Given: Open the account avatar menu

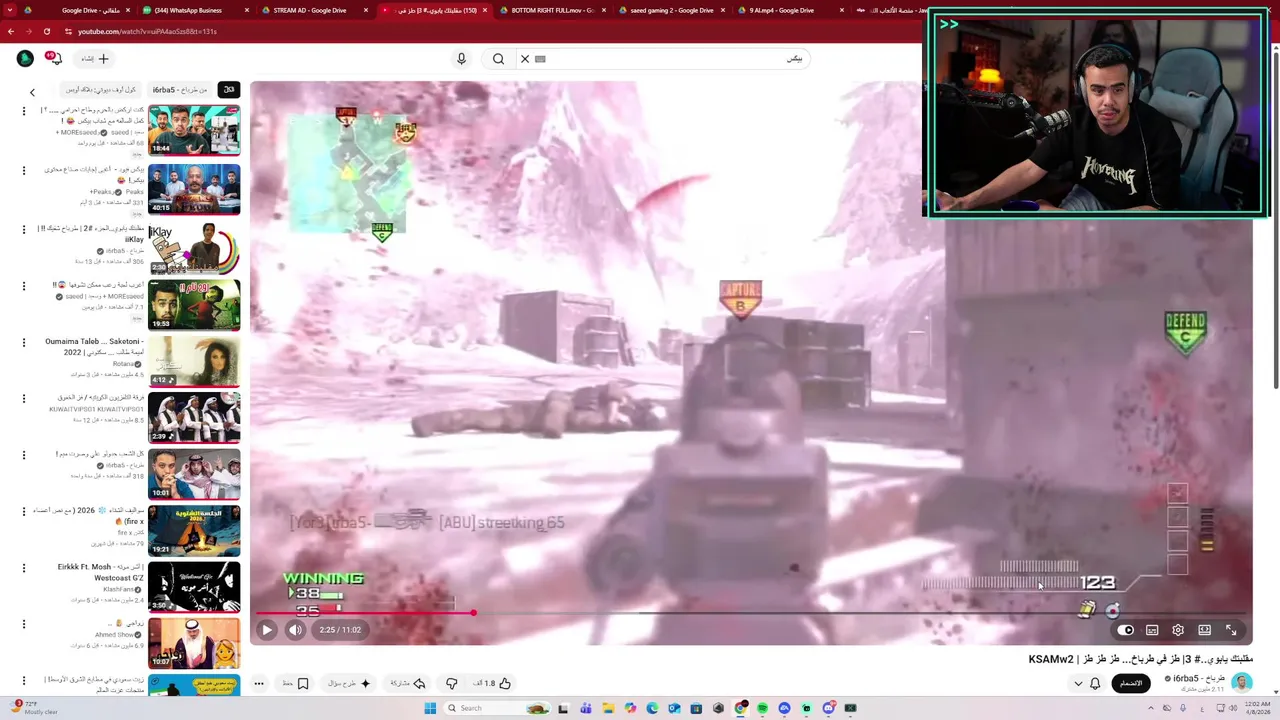Looking at the screenshot, I should (25, 59).
